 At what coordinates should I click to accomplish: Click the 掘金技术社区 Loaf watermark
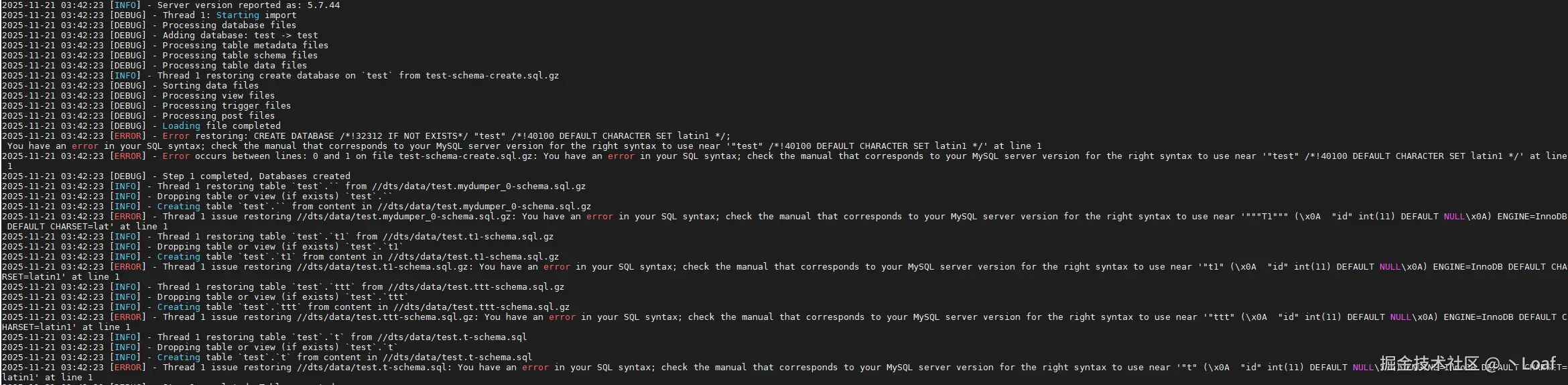point(1467,364)
